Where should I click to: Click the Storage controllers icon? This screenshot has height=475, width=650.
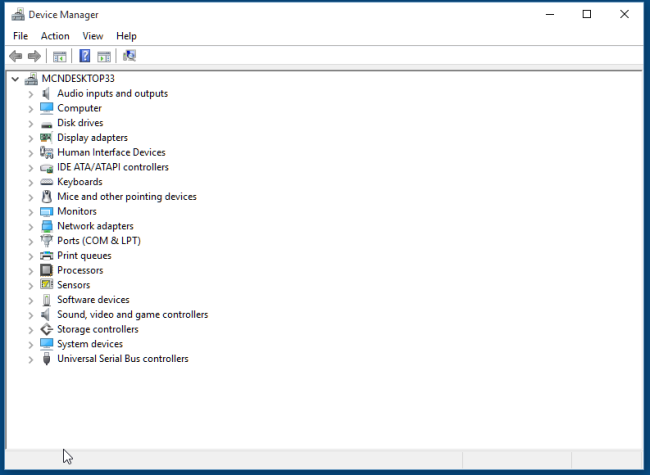[46, 330]
